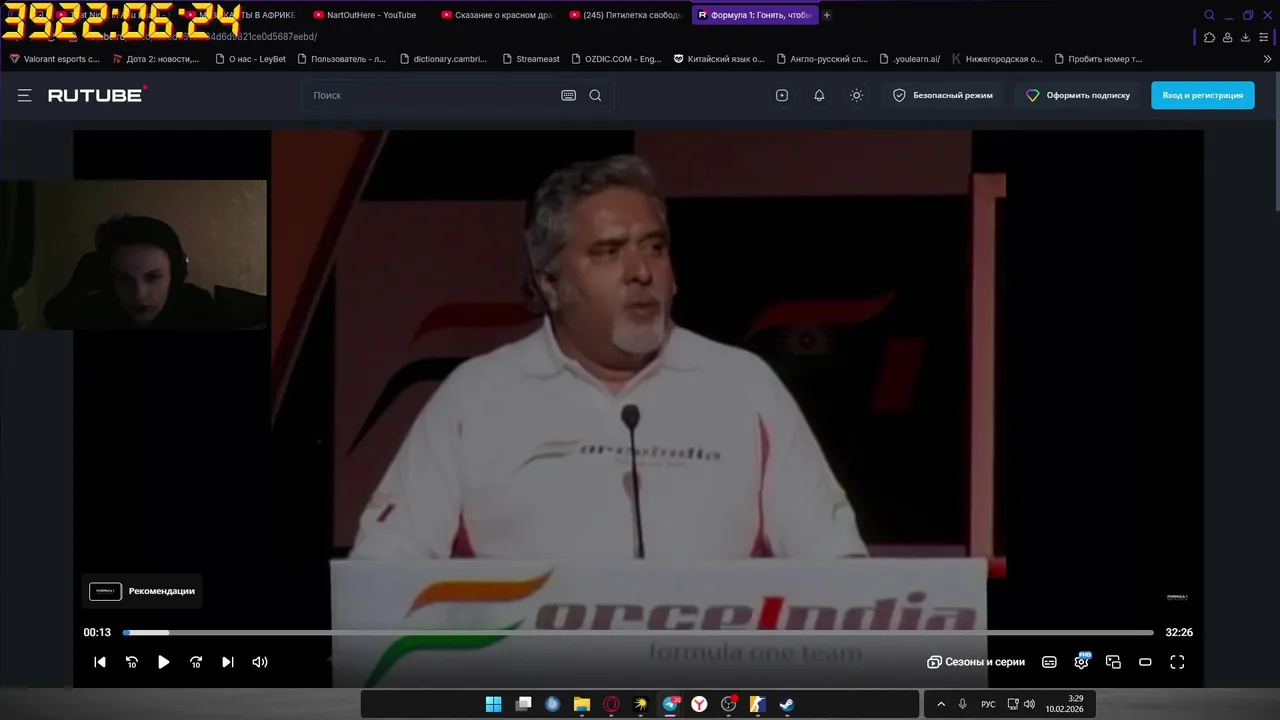Viewport: 1280px width, 720px height.
Task: Open Нижегородская о... bookmark
Action: click(x=997, y=59)
